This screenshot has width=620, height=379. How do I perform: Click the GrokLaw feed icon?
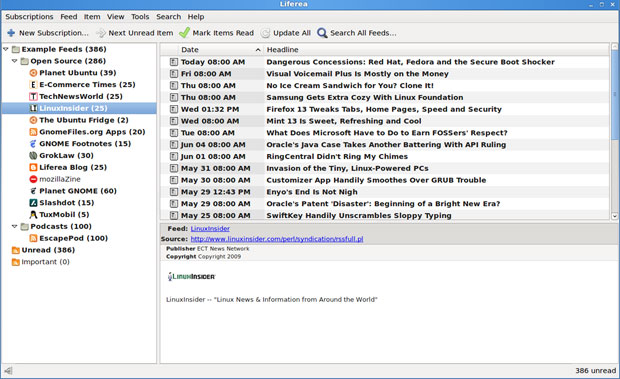pos(34,156)
